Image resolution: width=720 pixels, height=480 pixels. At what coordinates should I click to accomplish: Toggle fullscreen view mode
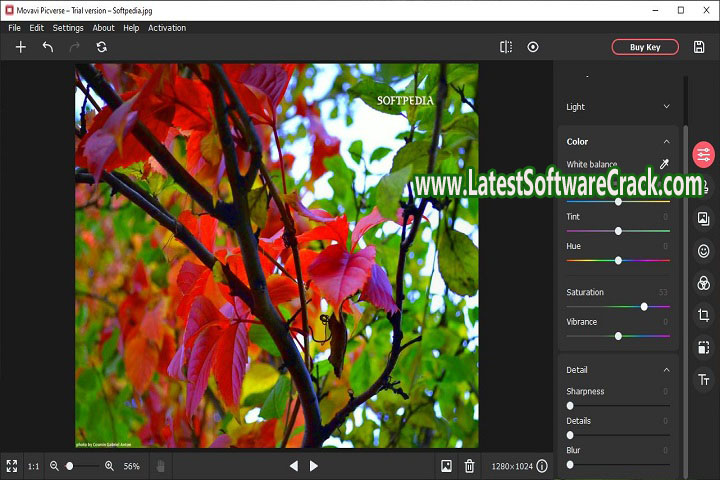point(12,466)
